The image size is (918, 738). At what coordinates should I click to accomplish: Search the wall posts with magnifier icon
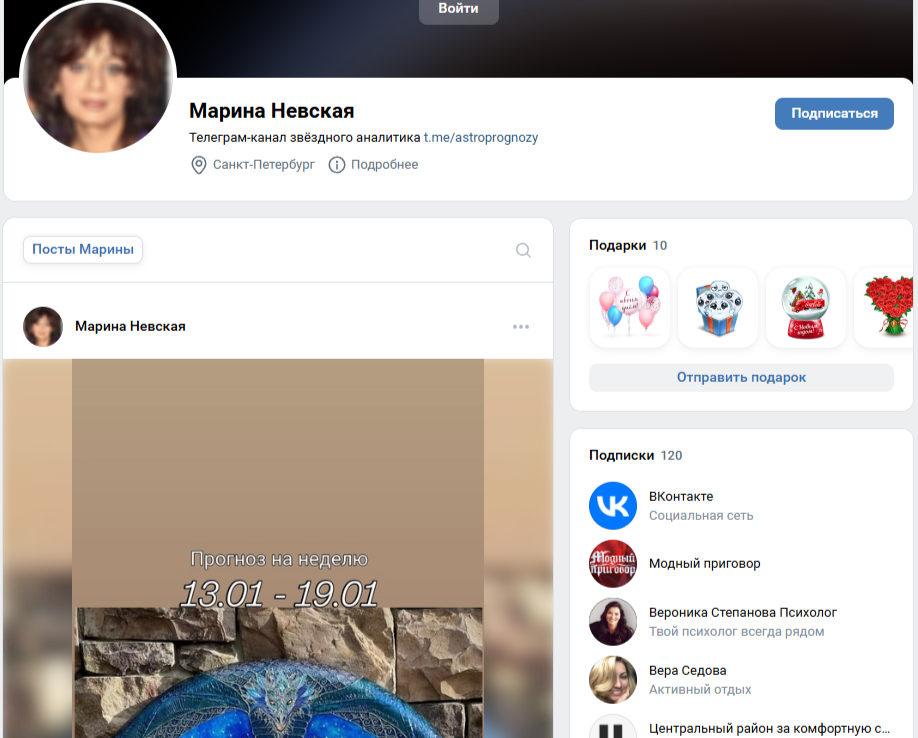[523, 250]
